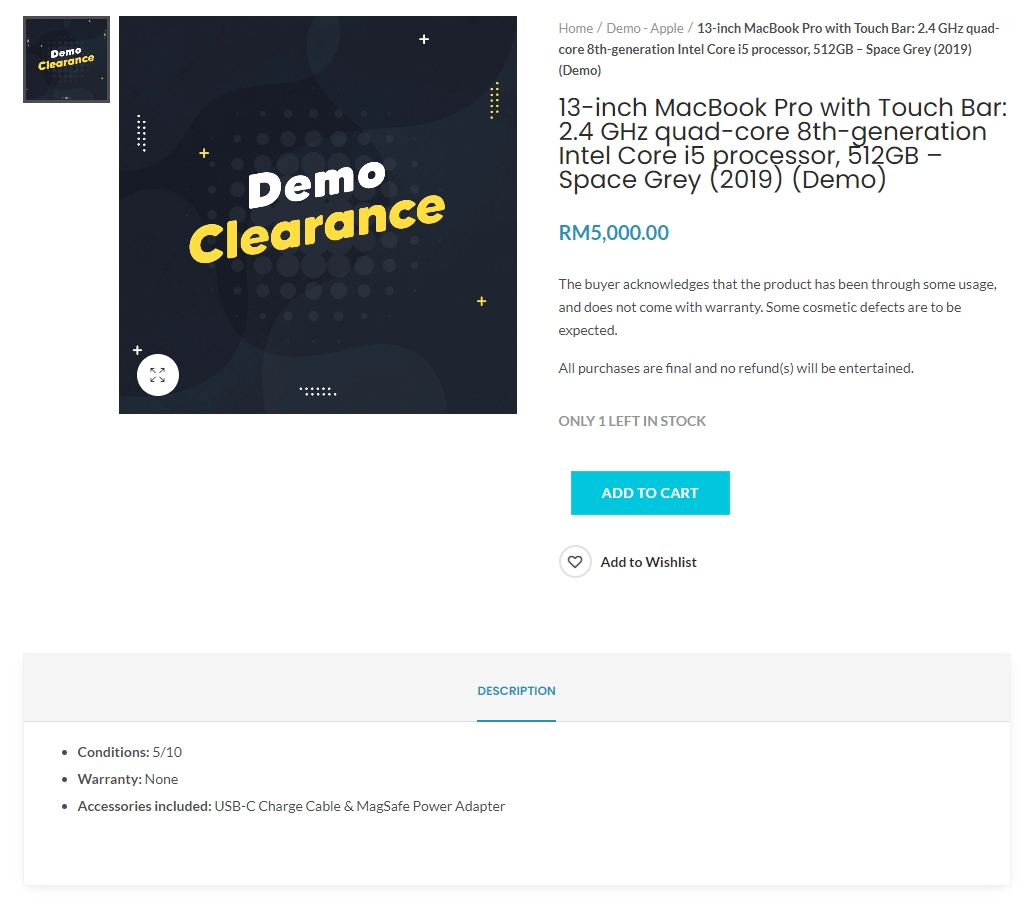Click the ONLY 1 LEFT IN STOCK label
1032x906 pixels.
point(632,421)
